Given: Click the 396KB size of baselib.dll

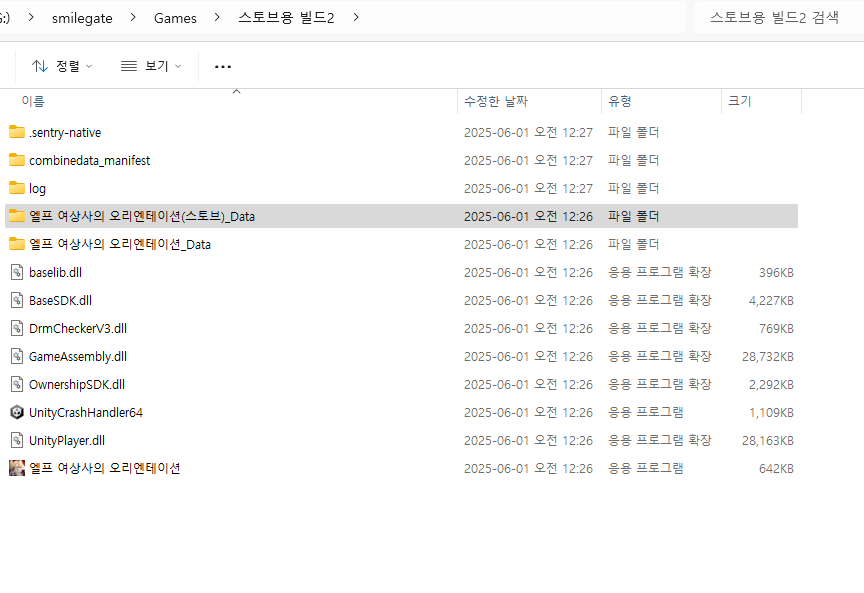Looking at the screenshot, I should (776, 272).
